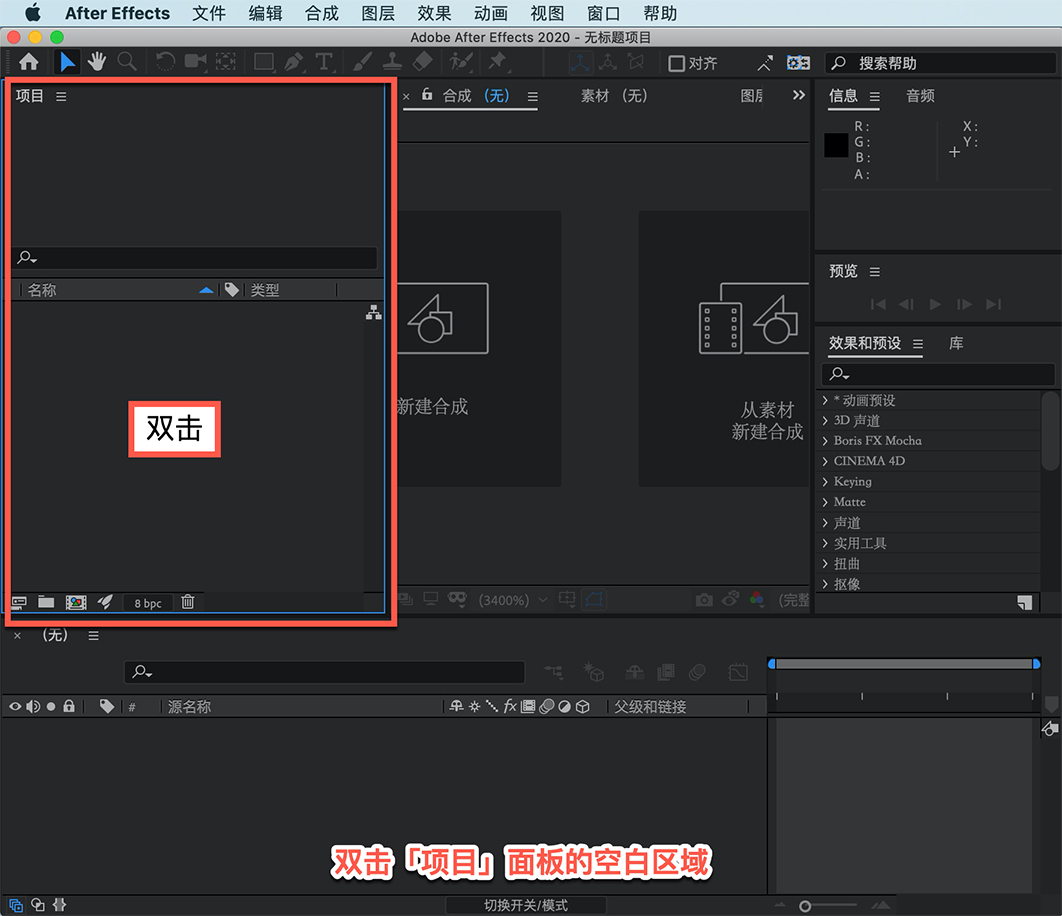Toggle the 对齐 snapping checkbox
Image resolution: width=1062 pixels, height=916 pixels.
click(676, 63)
